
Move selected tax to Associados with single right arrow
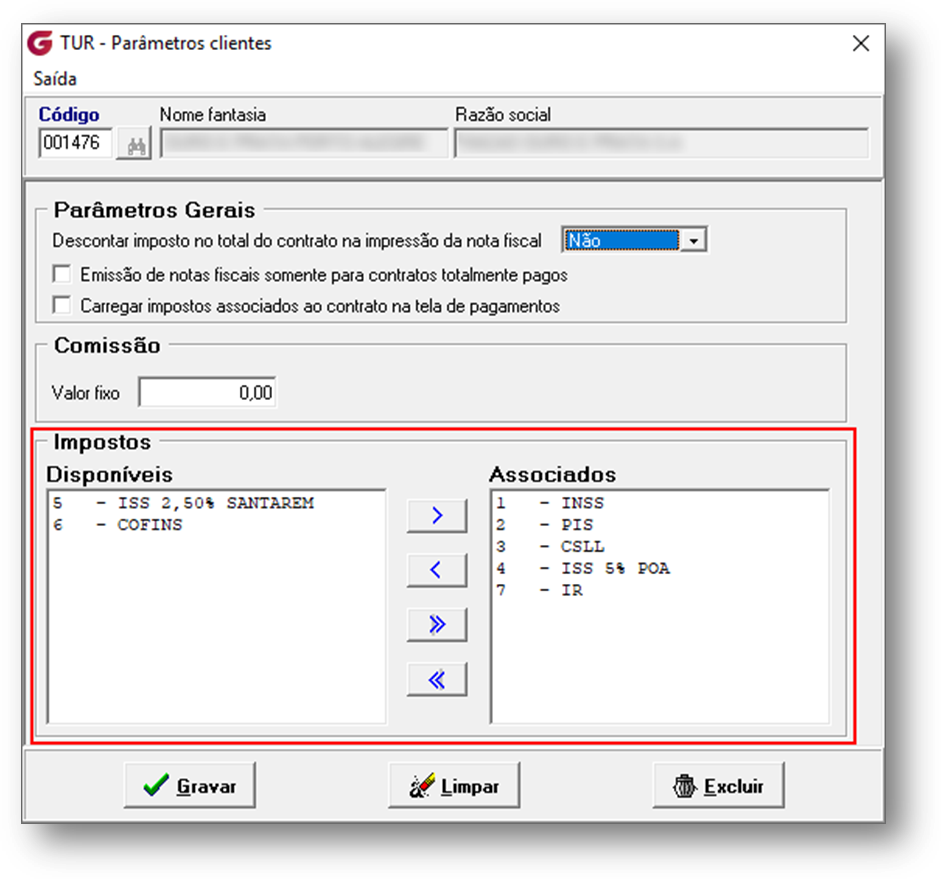coord(437,515)
